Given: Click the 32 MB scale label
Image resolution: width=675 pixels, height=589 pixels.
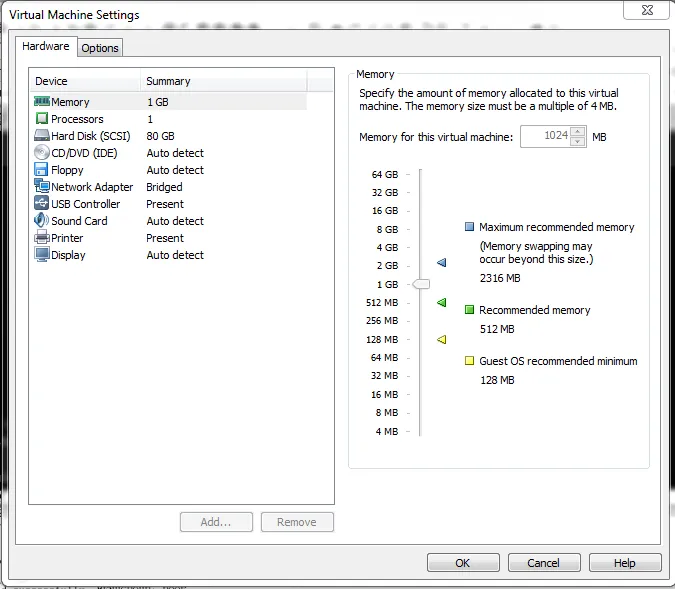Looking at the screenshot, I should pos(384,375).
